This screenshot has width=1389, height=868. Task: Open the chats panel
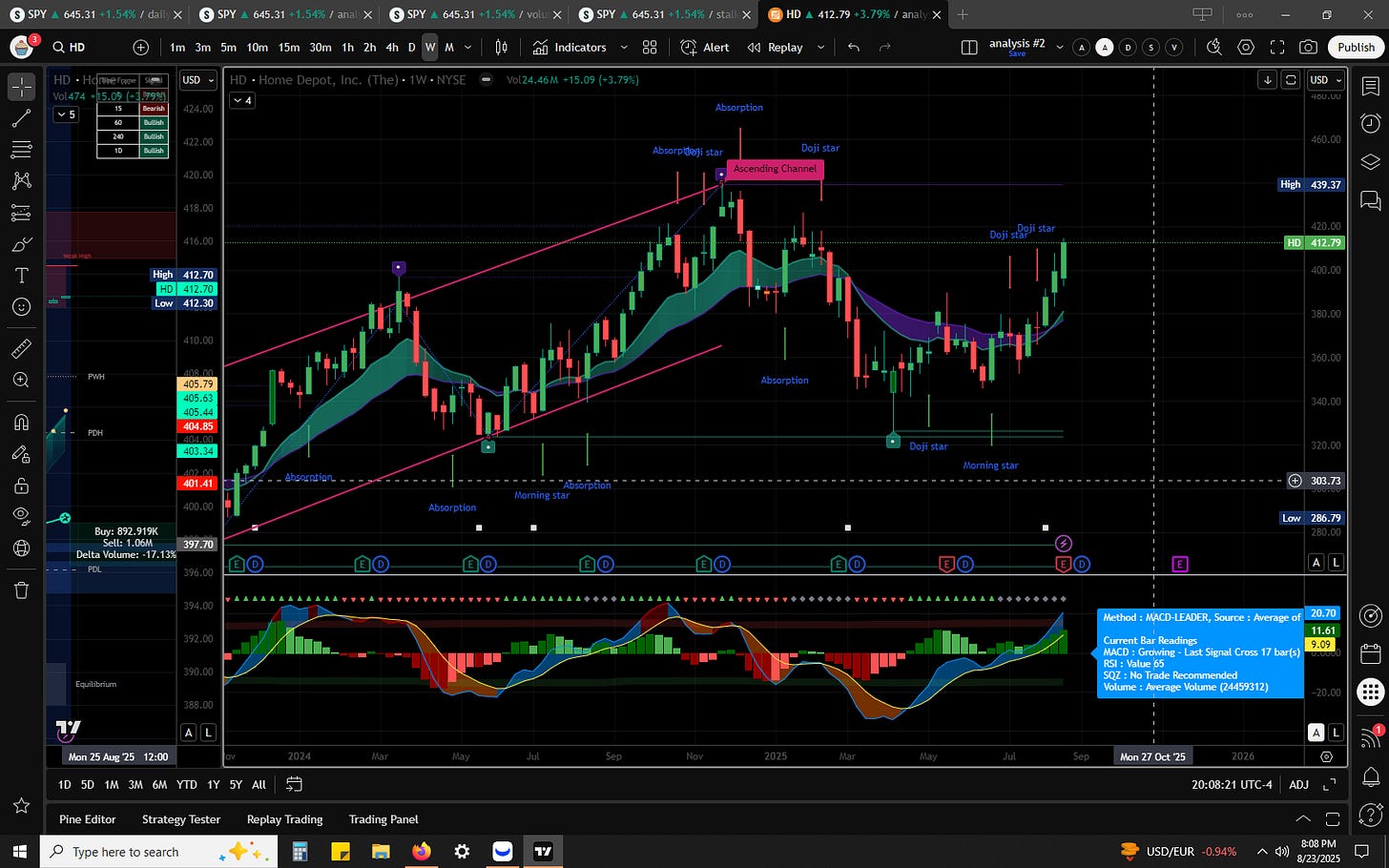(1370, 199)
